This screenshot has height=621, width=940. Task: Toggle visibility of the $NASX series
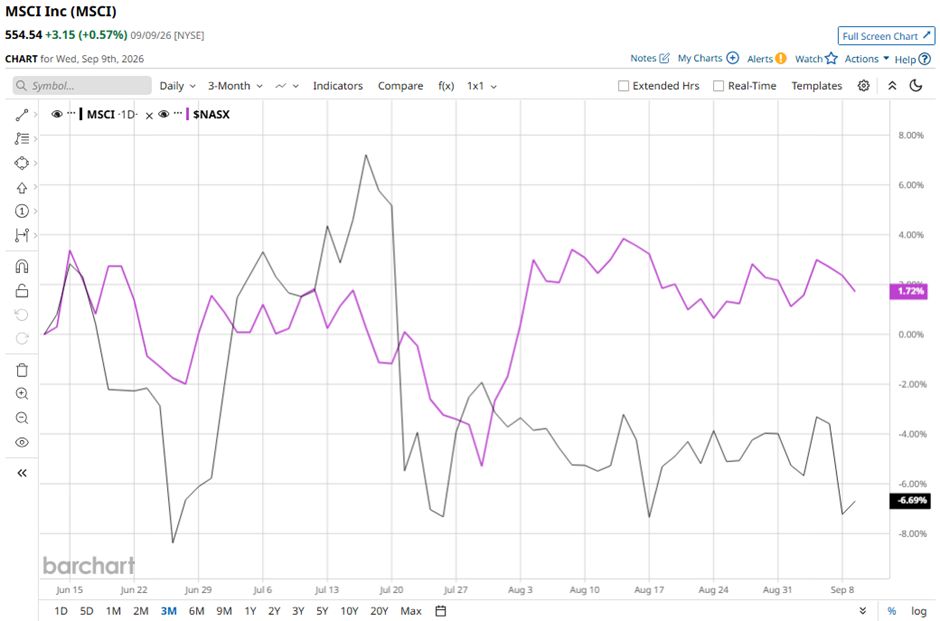point(164,114)
